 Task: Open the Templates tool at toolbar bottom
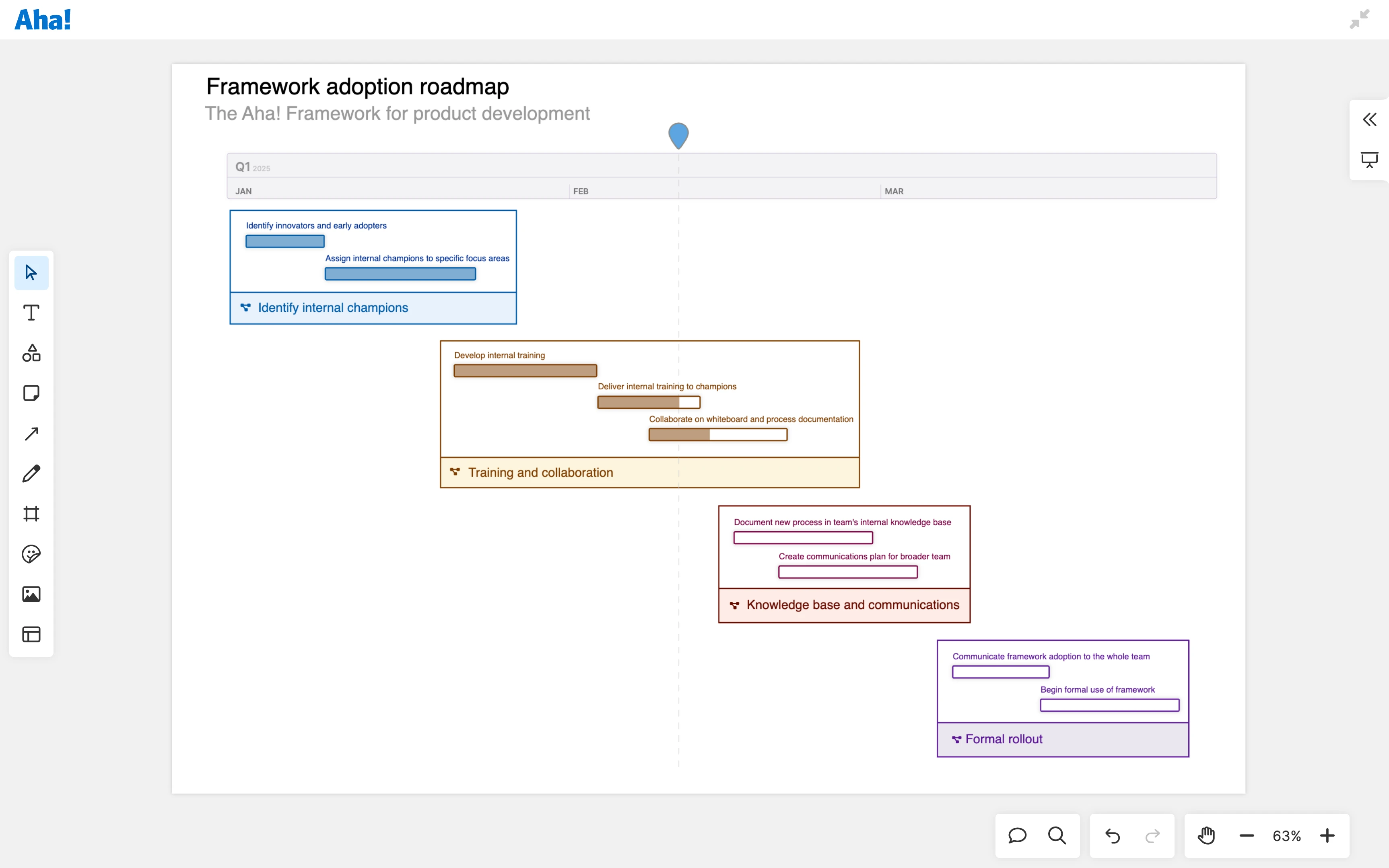click(x=31, y=634)
